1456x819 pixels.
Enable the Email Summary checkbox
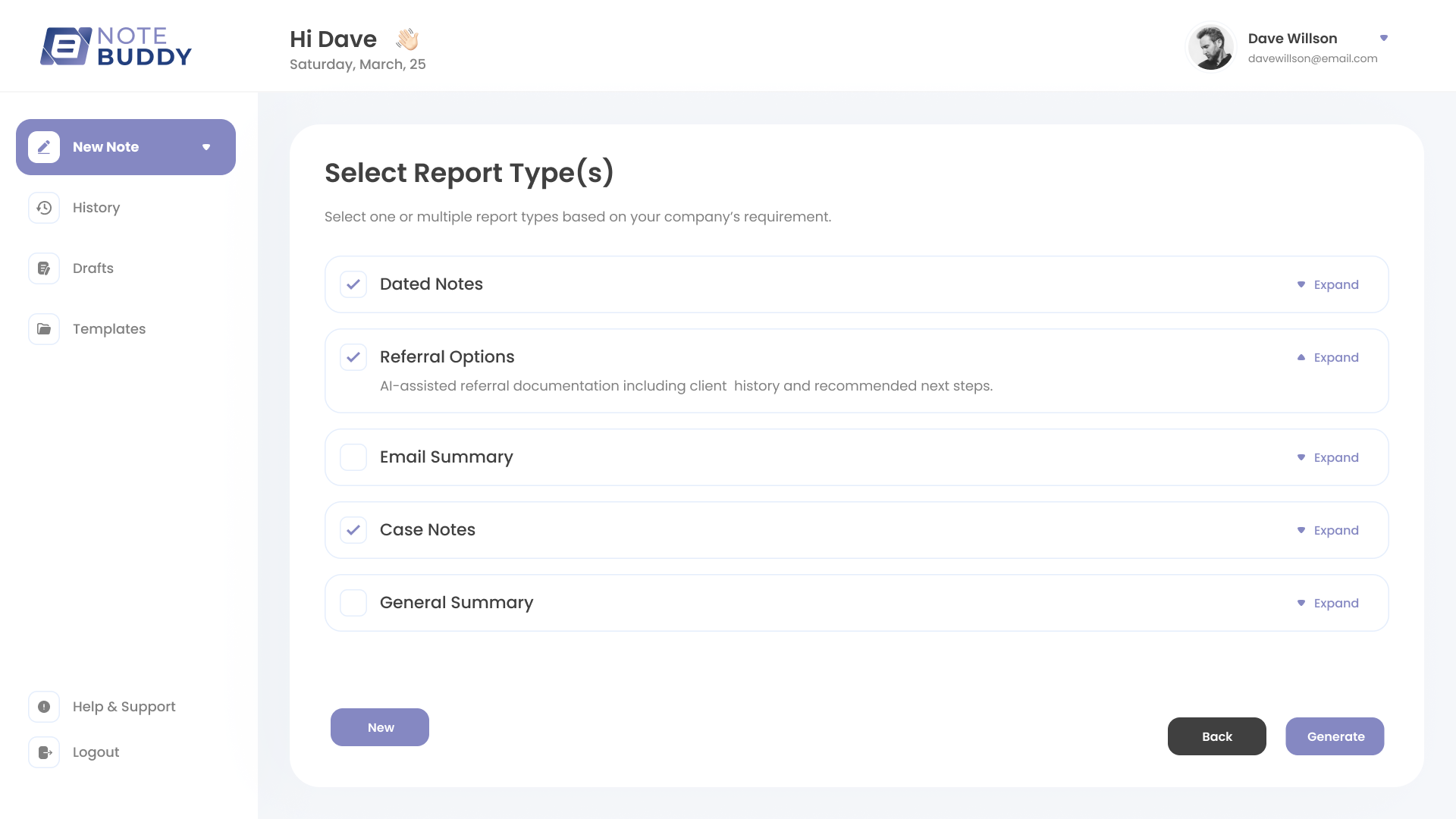click(353, 457)
